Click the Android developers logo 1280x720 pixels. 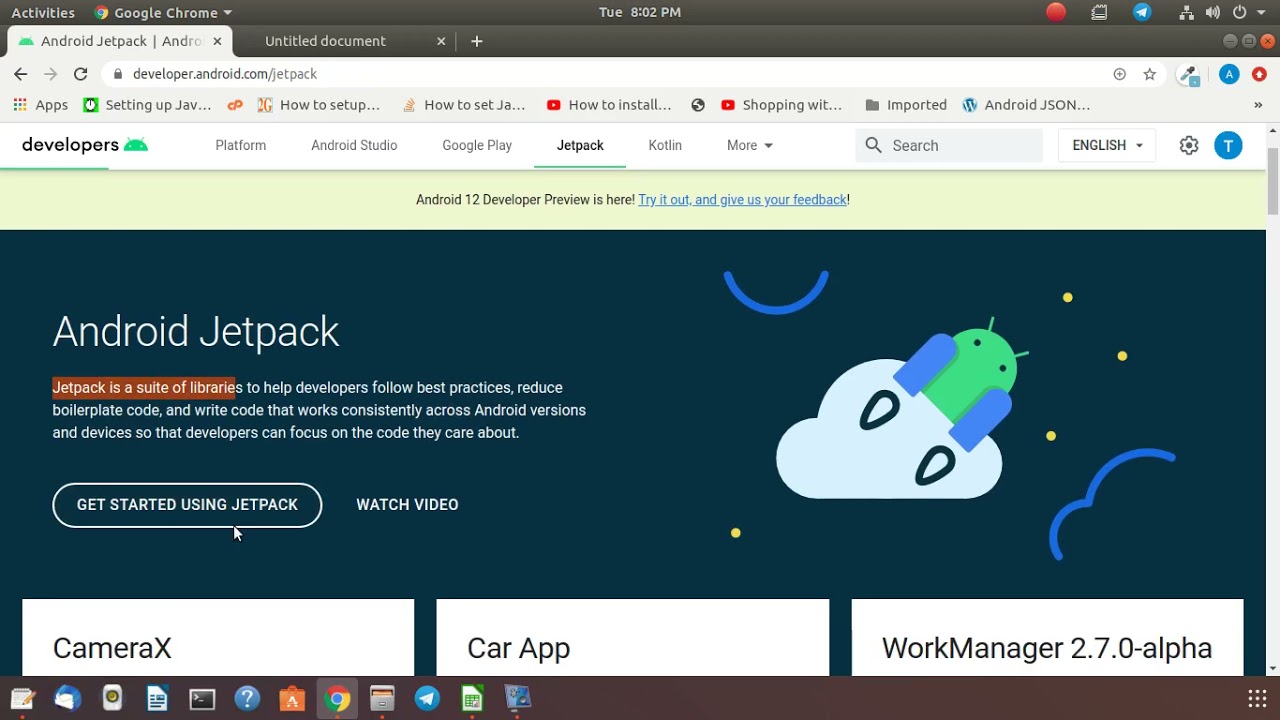point(85,145)
